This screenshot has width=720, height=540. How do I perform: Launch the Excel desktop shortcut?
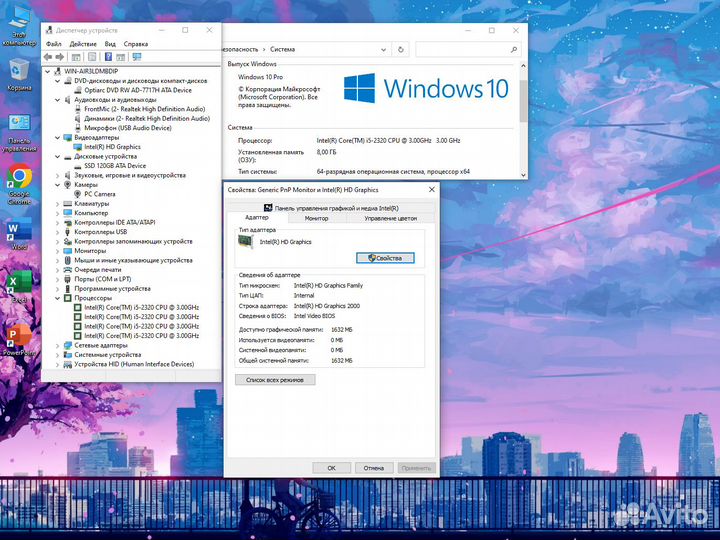[x=19, y=287]
